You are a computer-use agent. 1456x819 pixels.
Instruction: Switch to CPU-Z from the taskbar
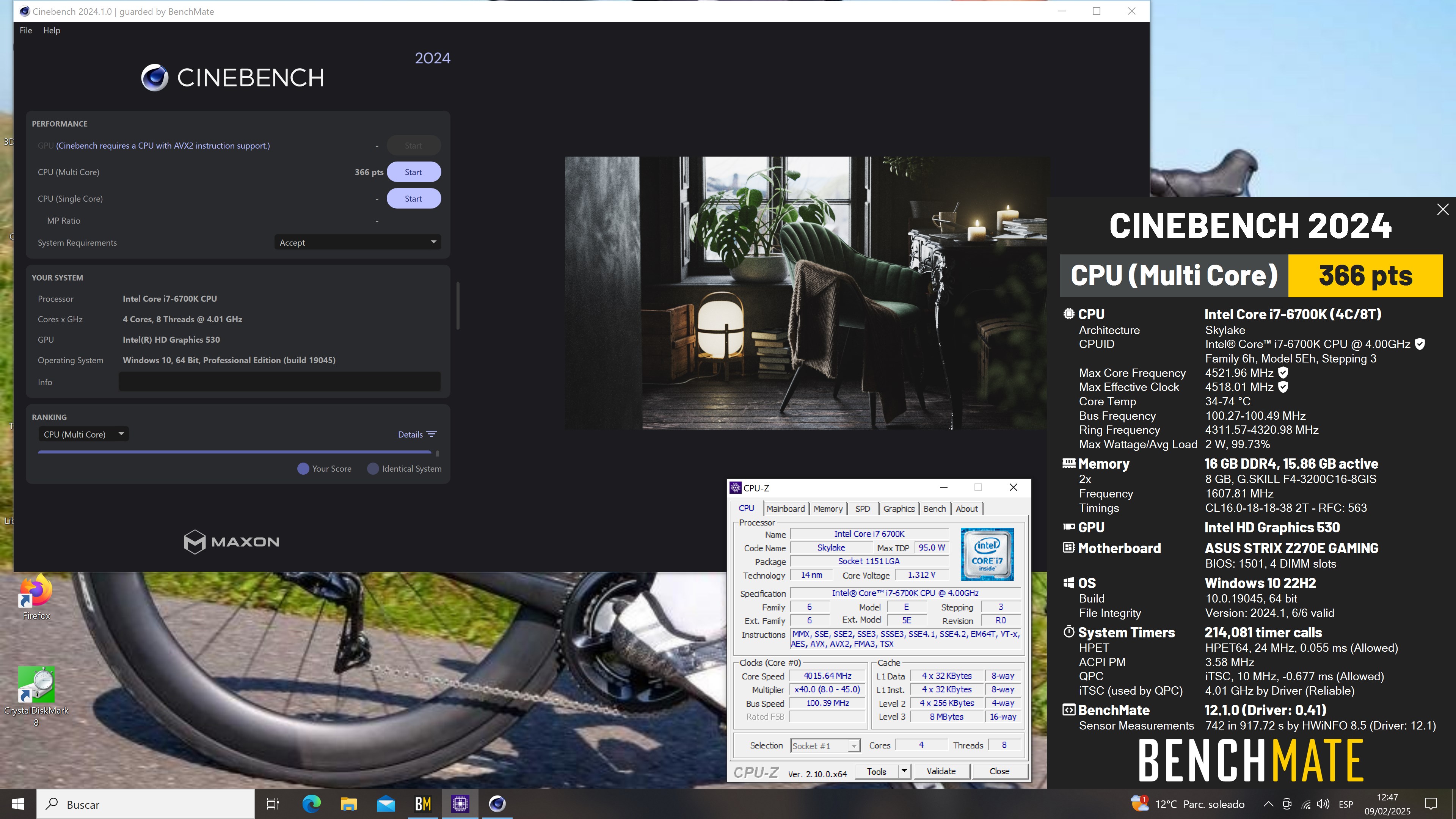(x=460, y=804)
